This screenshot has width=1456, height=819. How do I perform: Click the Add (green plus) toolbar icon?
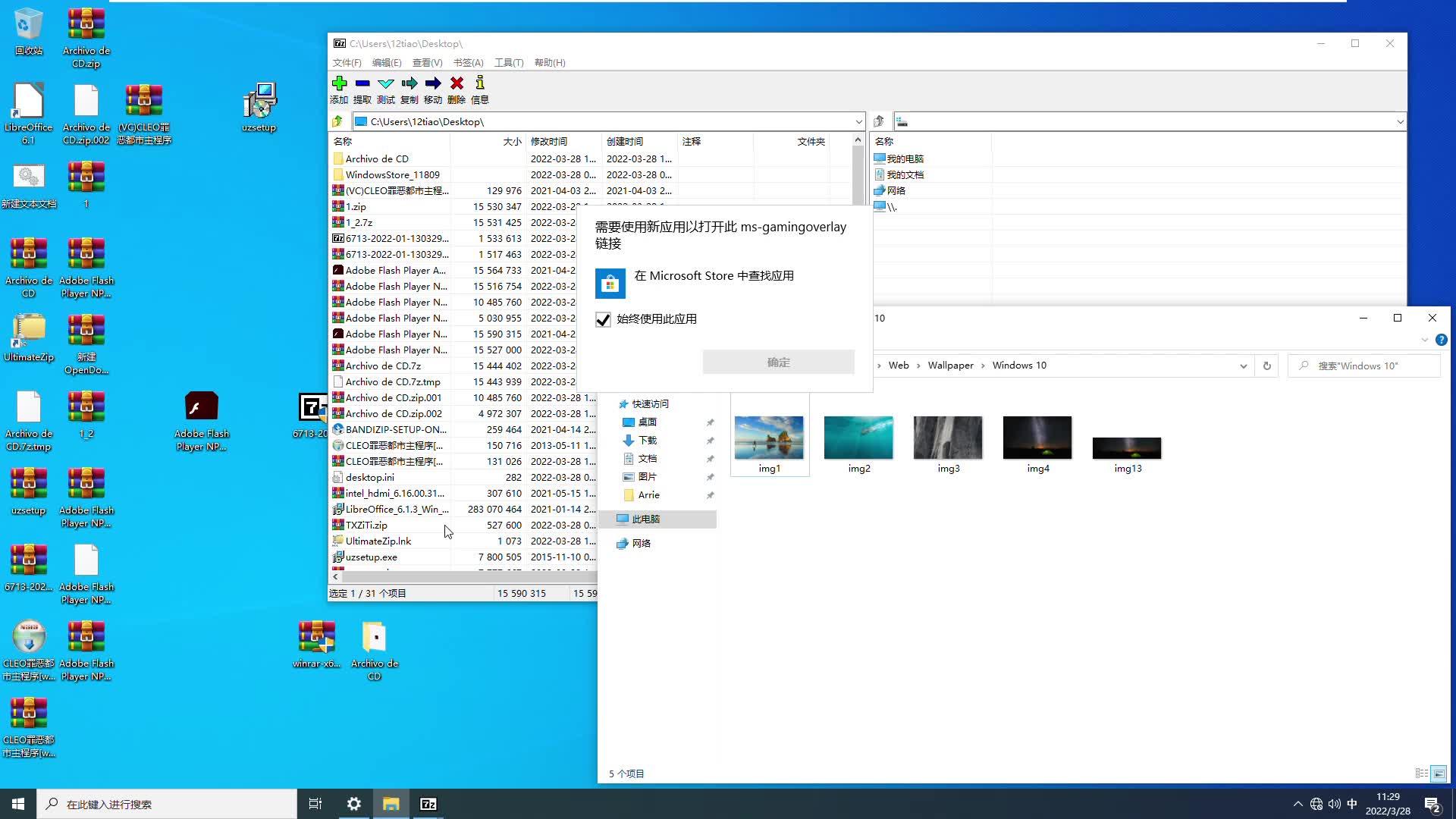click(339, 82)
